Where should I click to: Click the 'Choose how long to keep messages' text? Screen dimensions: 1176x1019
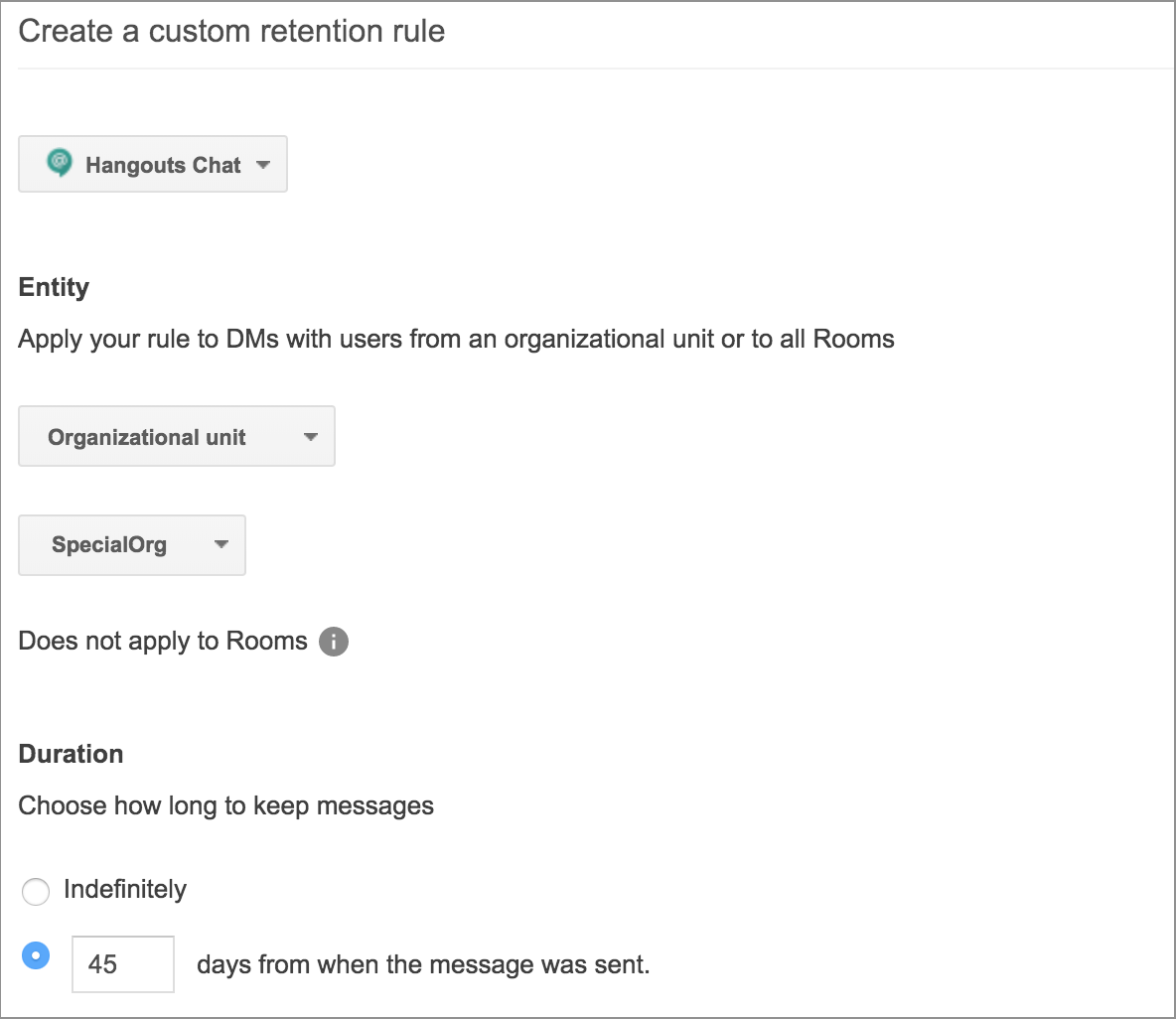click(x=225, y=805)
